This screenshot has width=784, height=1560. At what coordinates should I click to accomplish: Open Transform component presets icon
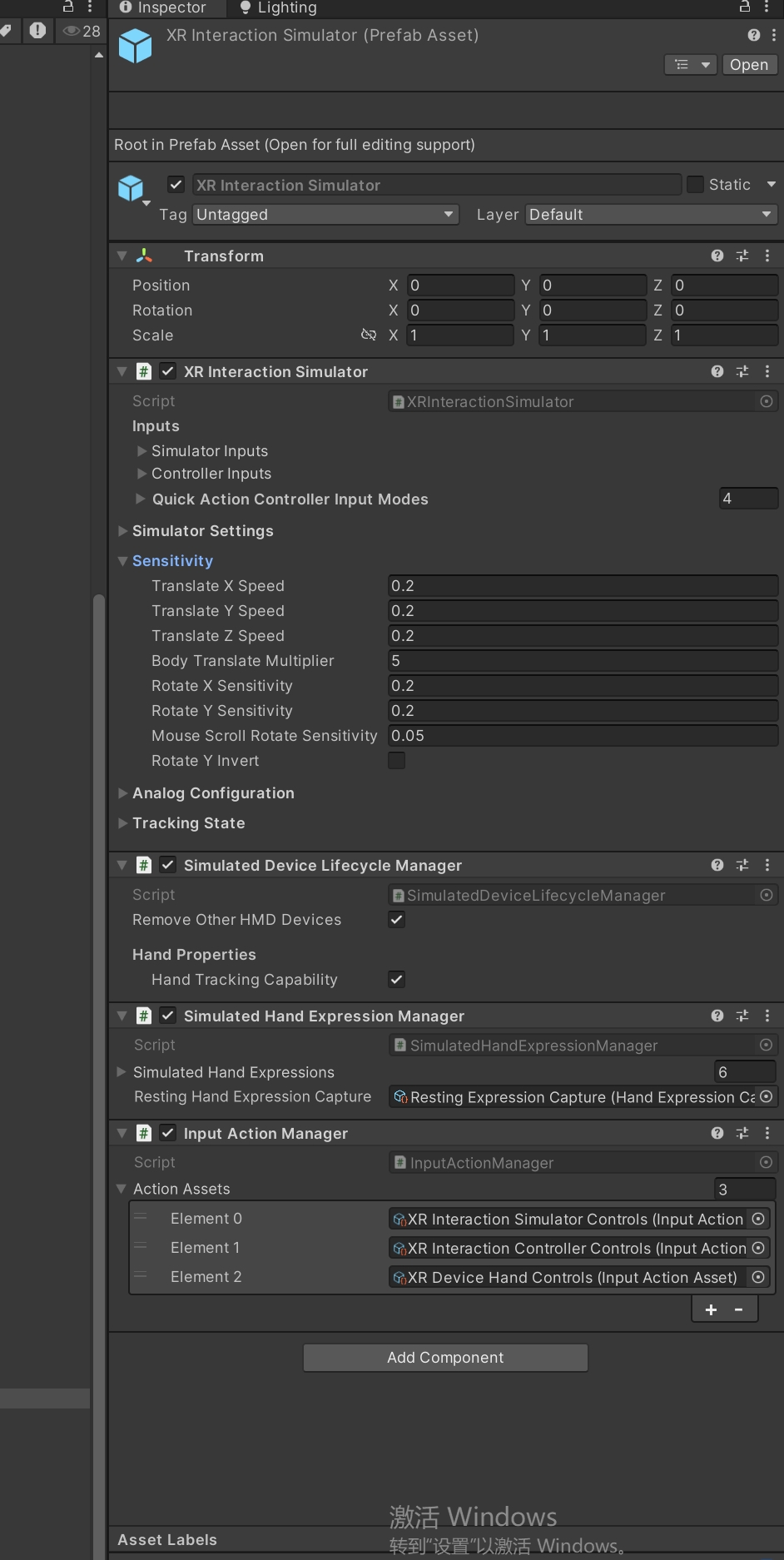[x=742, y=256]
